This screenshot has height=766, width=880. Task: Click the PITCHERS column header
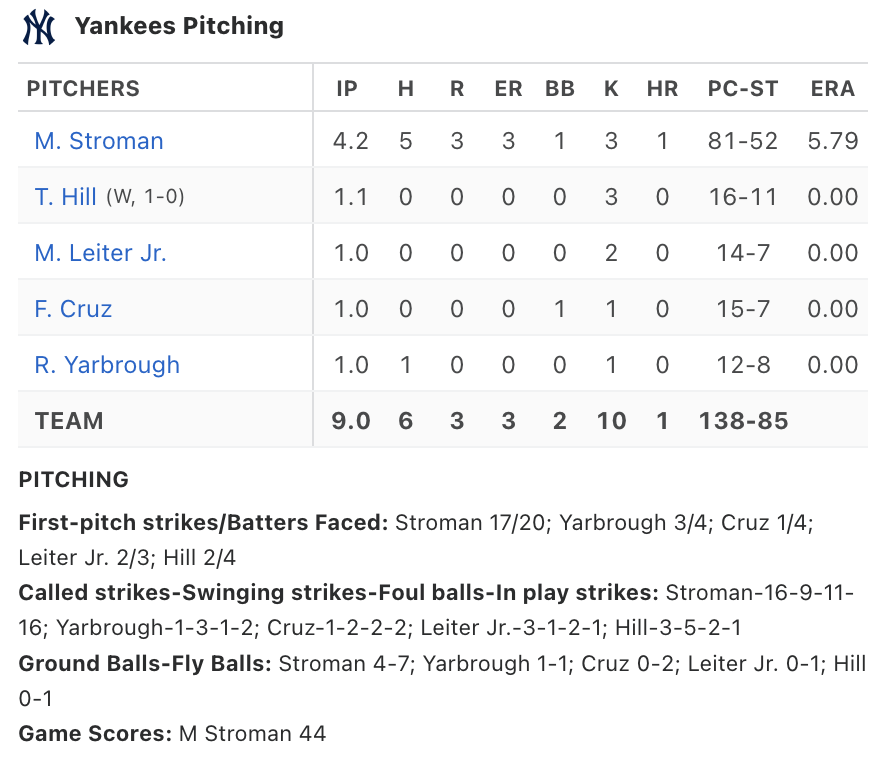[x=83, y=89]
